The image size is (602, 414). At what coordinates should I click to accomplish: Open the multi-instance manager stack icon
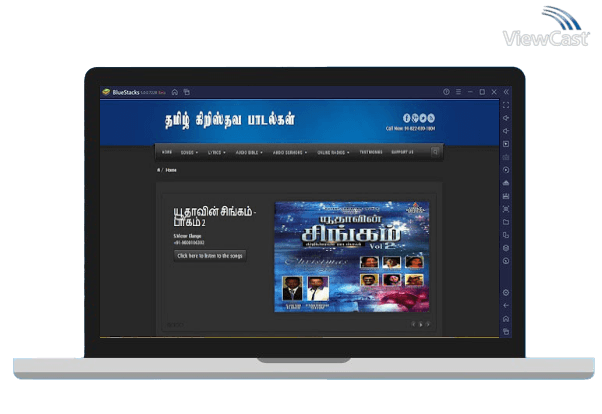(x=506, y=248)
